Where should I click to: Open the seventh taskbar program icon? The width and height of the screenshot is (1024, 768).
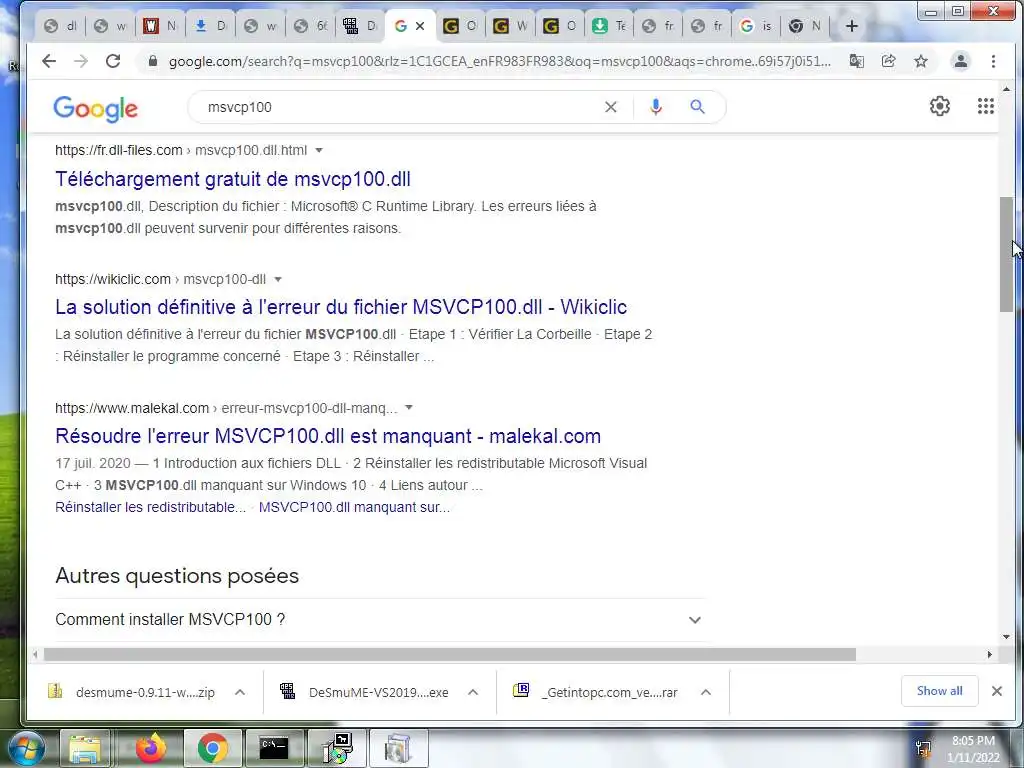click(398, 748)
